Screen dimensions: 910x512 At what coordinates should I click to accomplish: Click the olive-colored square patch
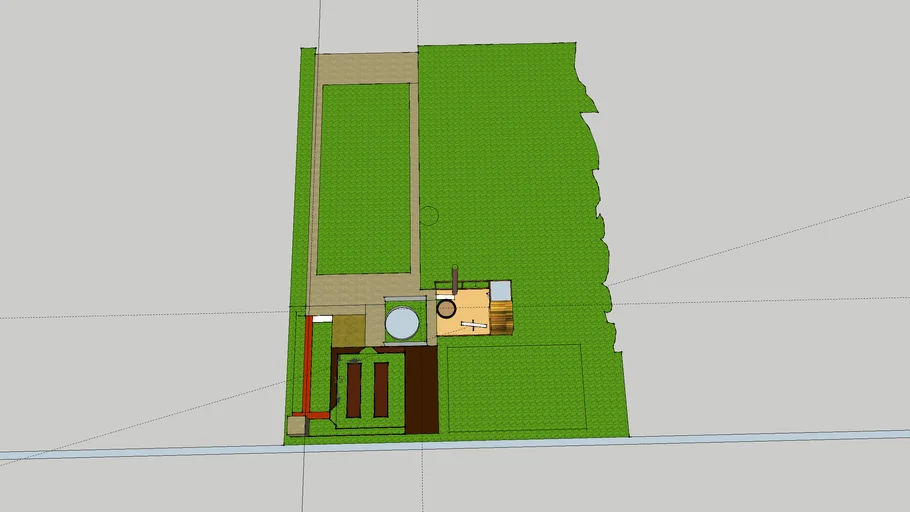[349, 330]
